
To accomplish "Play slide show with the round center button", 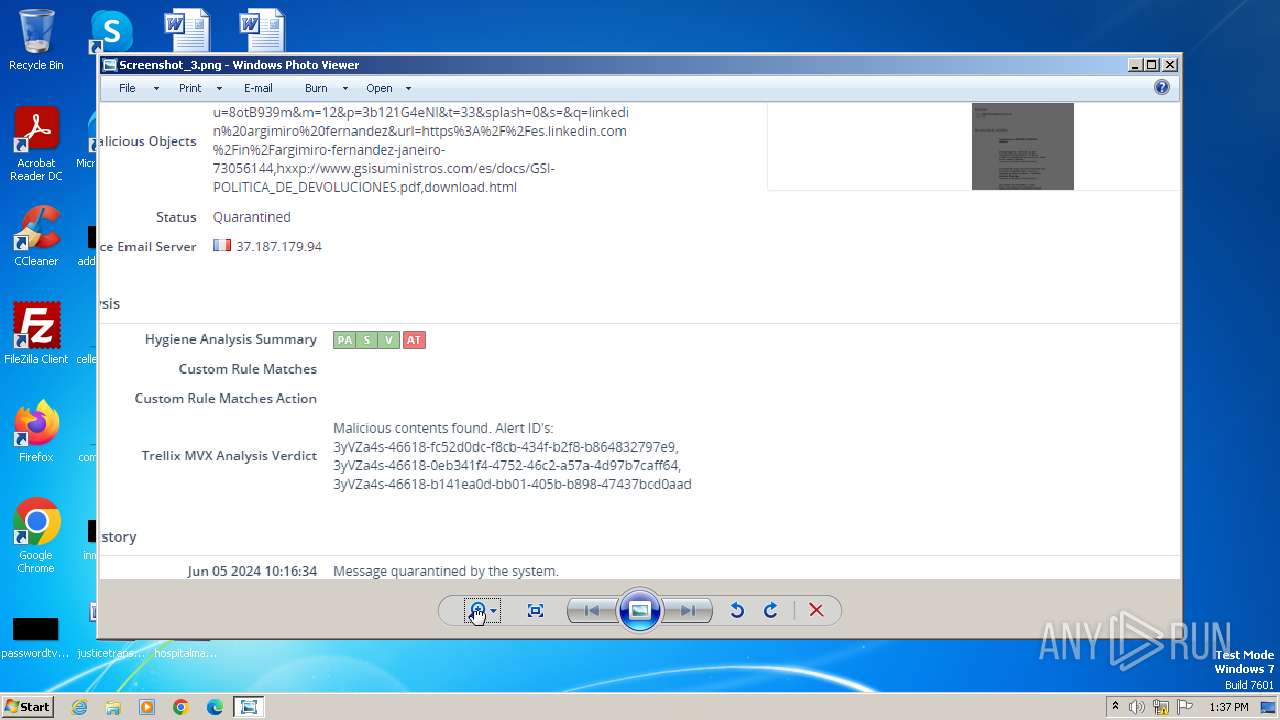I will tap(640, 610).
